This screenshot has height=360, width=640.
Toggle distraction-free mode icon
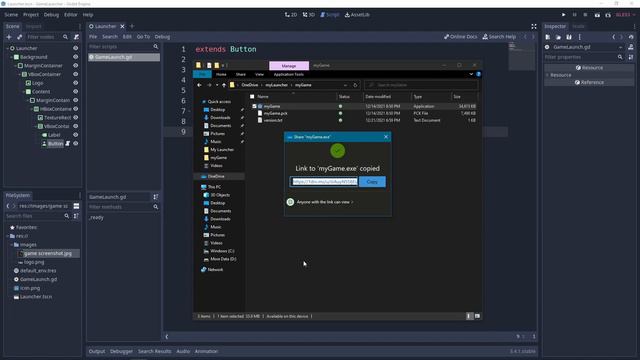(534, 27)
